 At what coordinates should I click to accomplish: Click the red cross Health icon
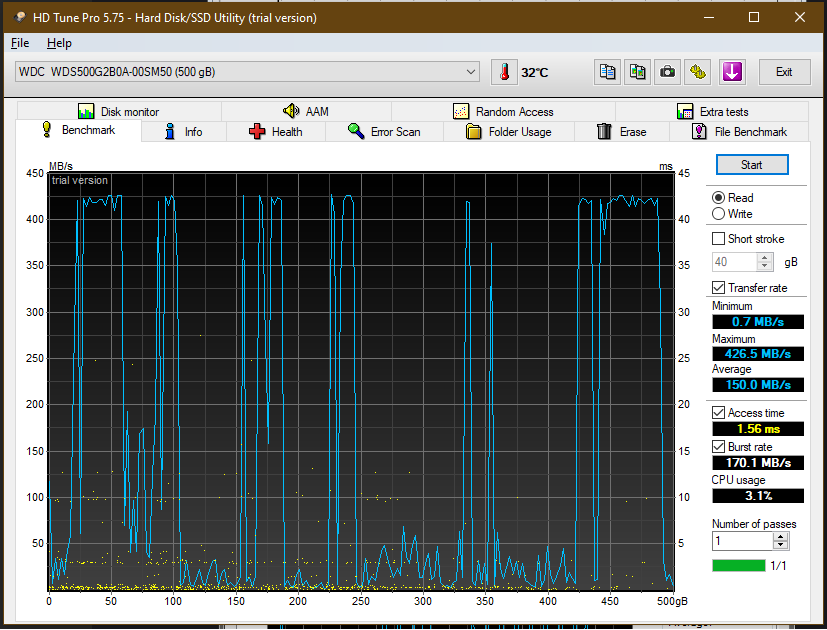click(x=257, y=131)
